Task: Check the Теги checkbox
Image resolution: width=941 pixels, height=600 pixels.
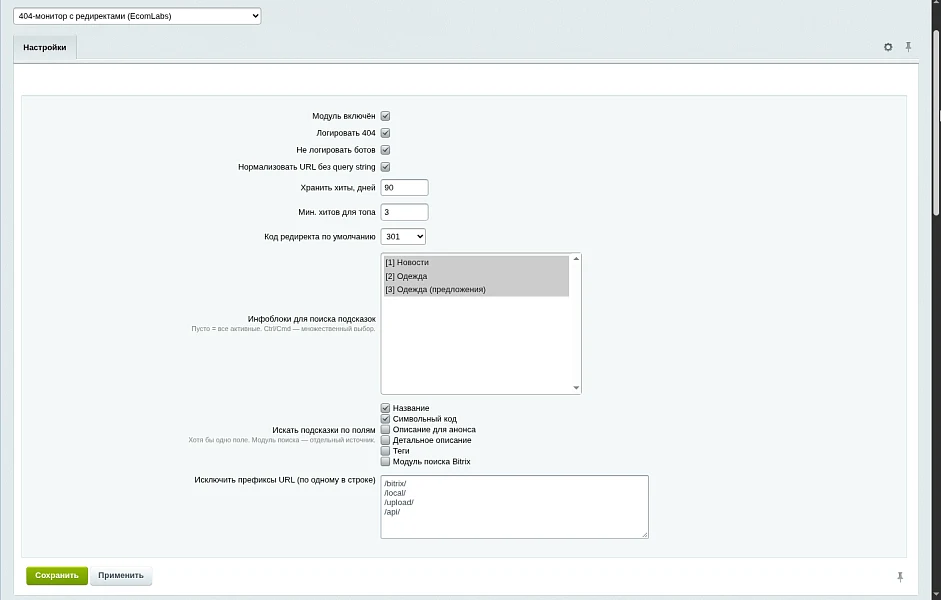Action: click(385, 451)
